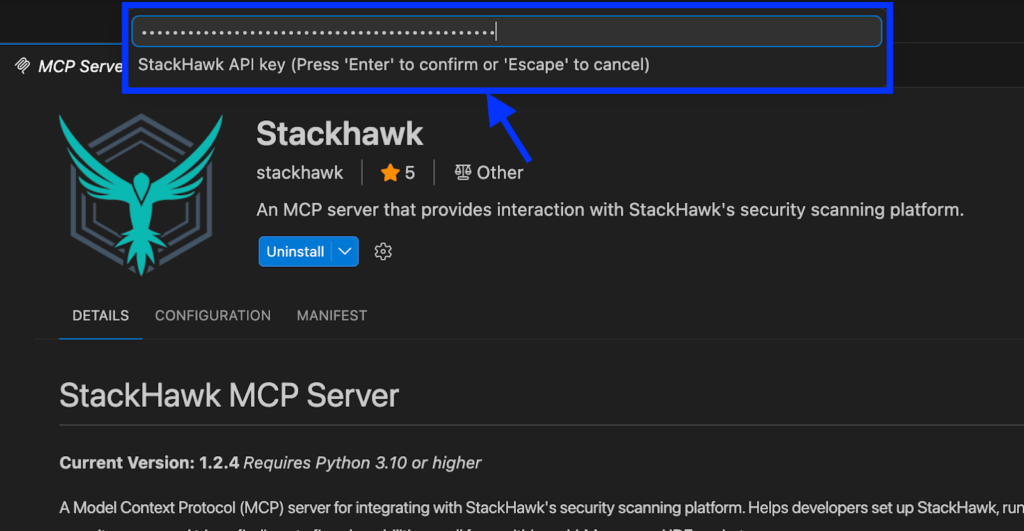Click the star rating icon
This screenshot has height=531, width=1024.
(390, 172)
